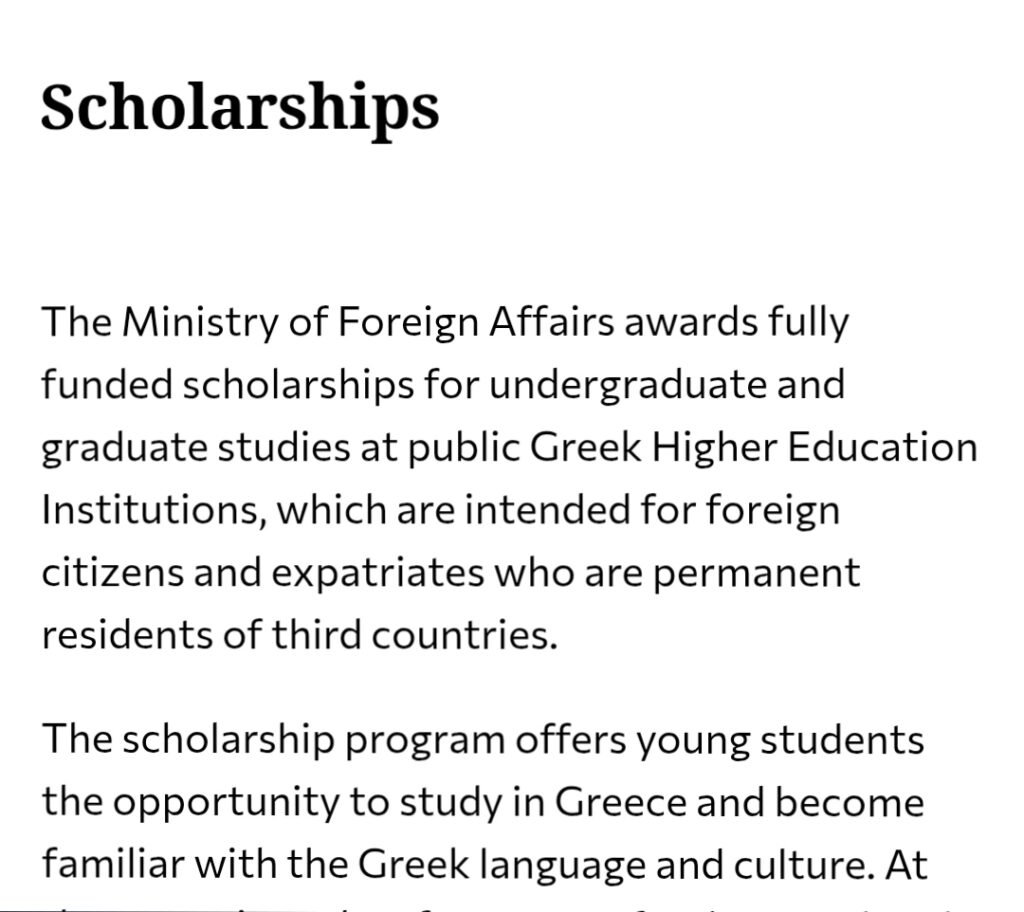Click the phrase "residents of third countries."
Image resolution: width=1024 pixels, height=912 pixels.
(x=300, y=635)
